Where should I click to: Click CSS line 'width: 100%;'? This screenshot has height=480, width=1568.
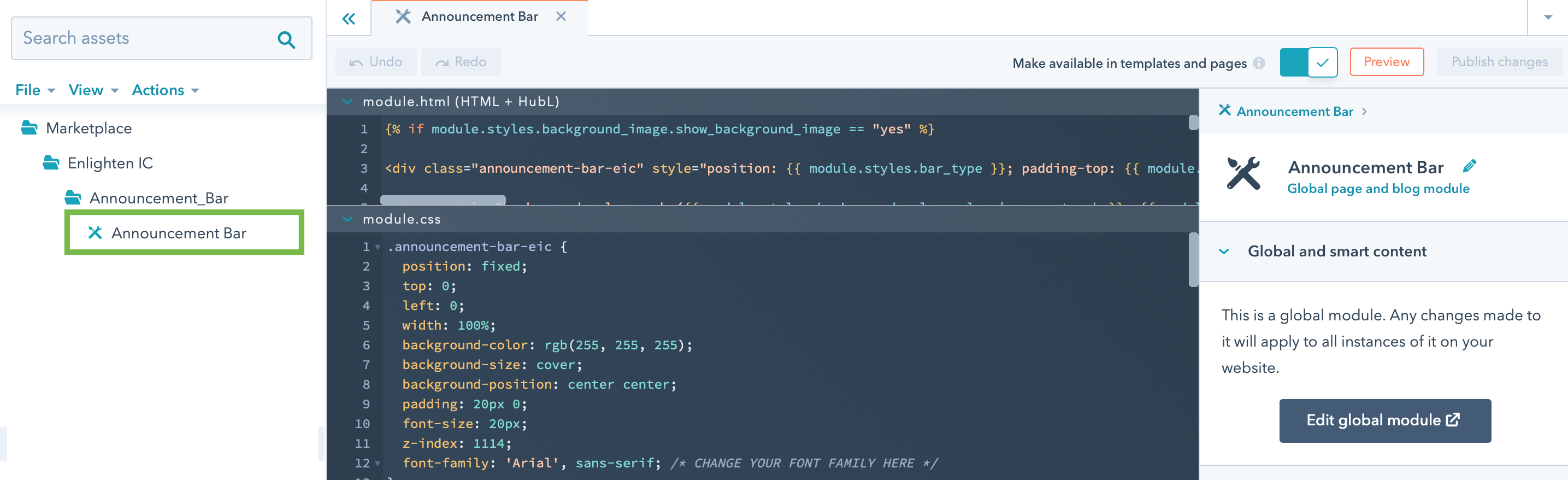(449, 325)
